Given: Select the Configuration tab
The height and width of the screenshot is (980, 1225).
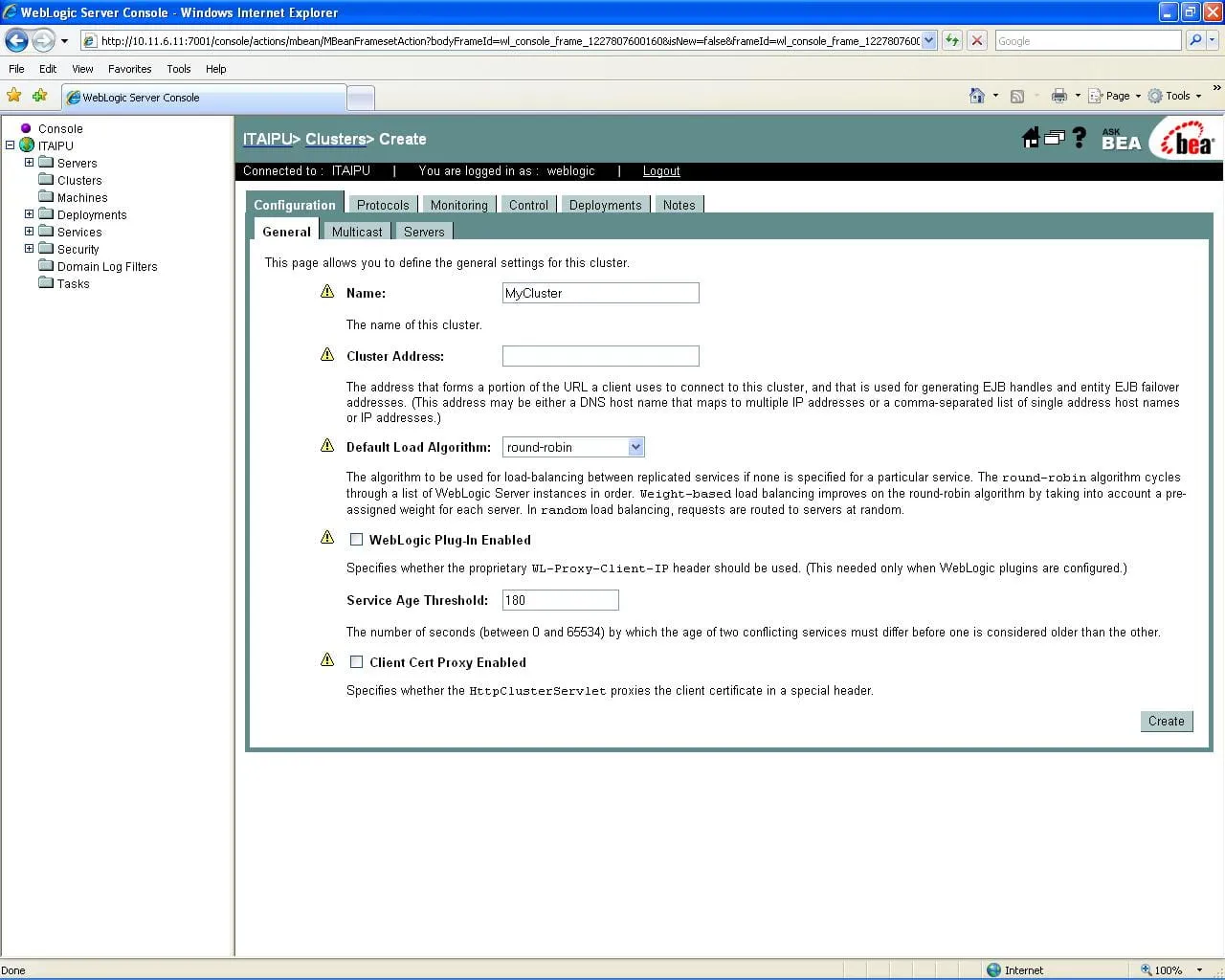Looking at the screenshot, I should pyautogui.click(x=295, y=204).
